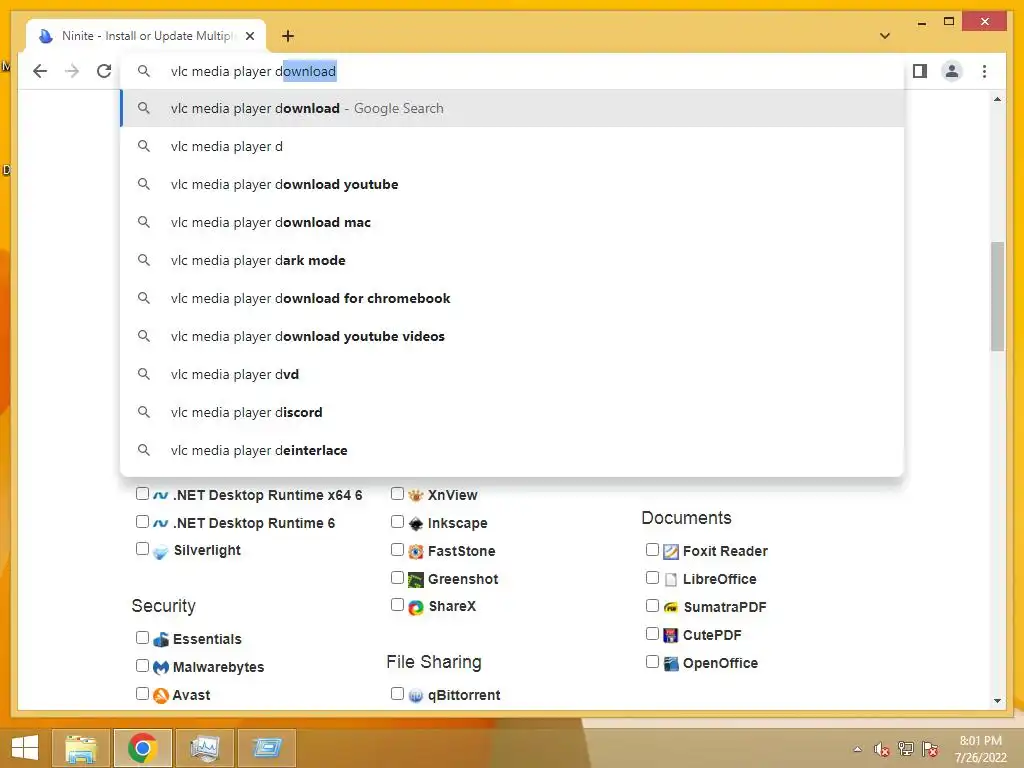Go back with the browser back arrow
This screenshot has width=1024, height=768.
click(40, 71)
